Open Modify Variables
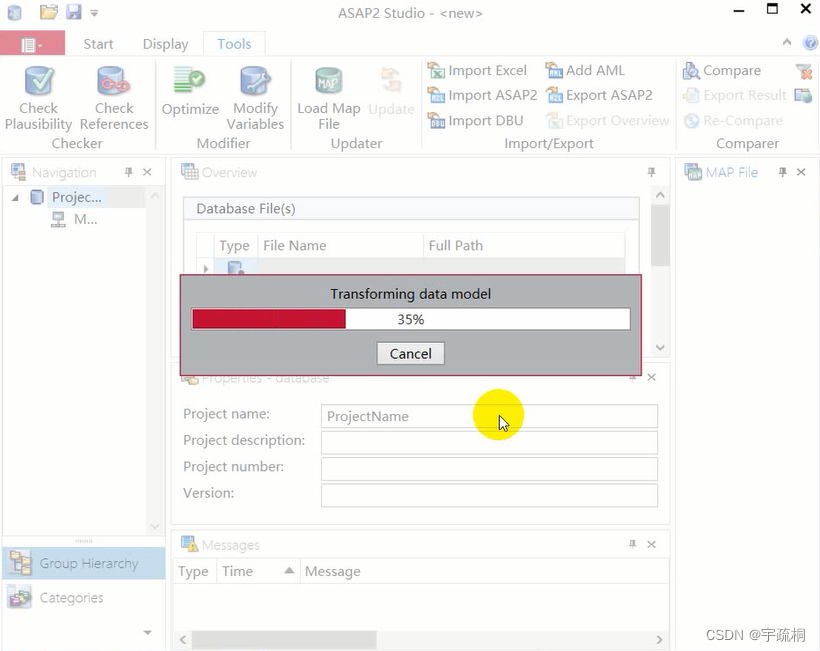Image resolution: width=820 pixels, height=651 pixels. click(x=255, y=98)
